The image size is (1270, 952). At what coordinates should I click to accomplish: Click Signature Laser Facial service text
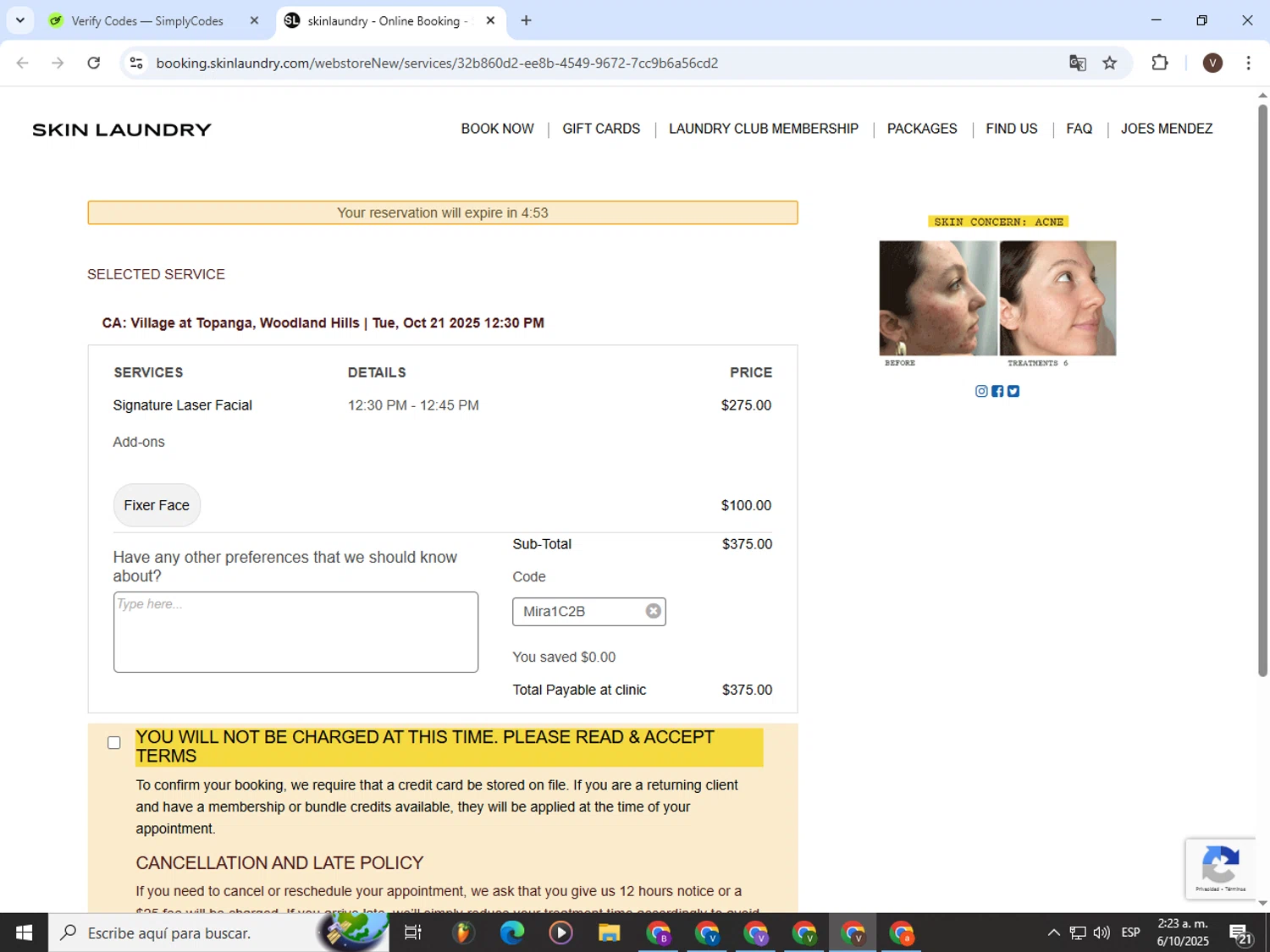coord(183,405)
